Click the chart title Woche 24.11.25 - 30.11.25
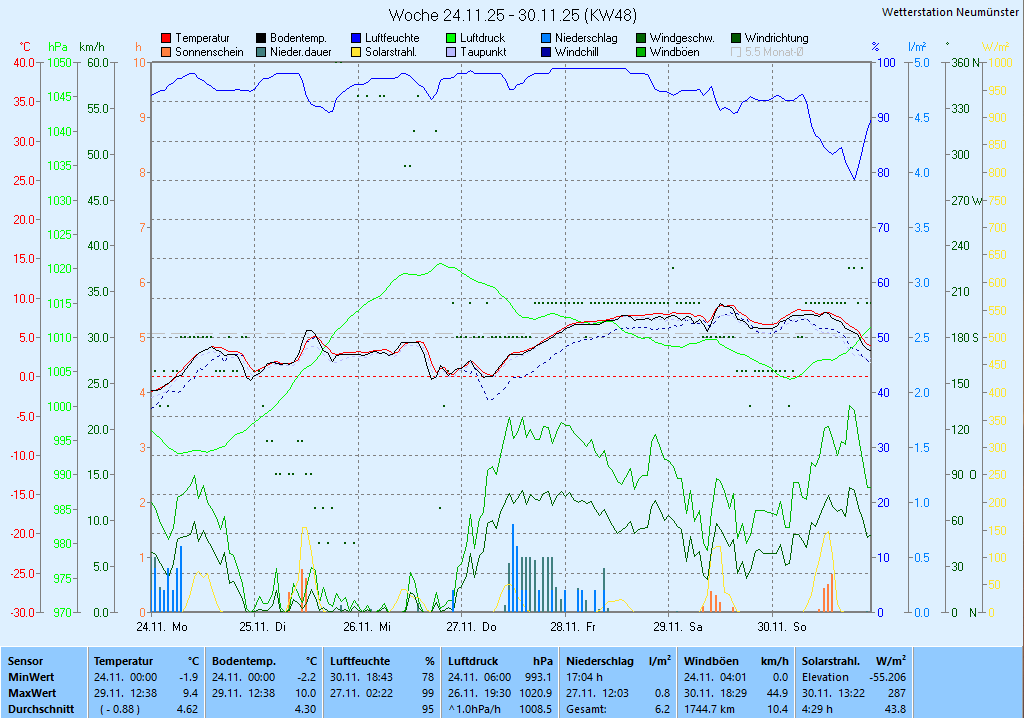The image size is (1024, 718). 512,15
